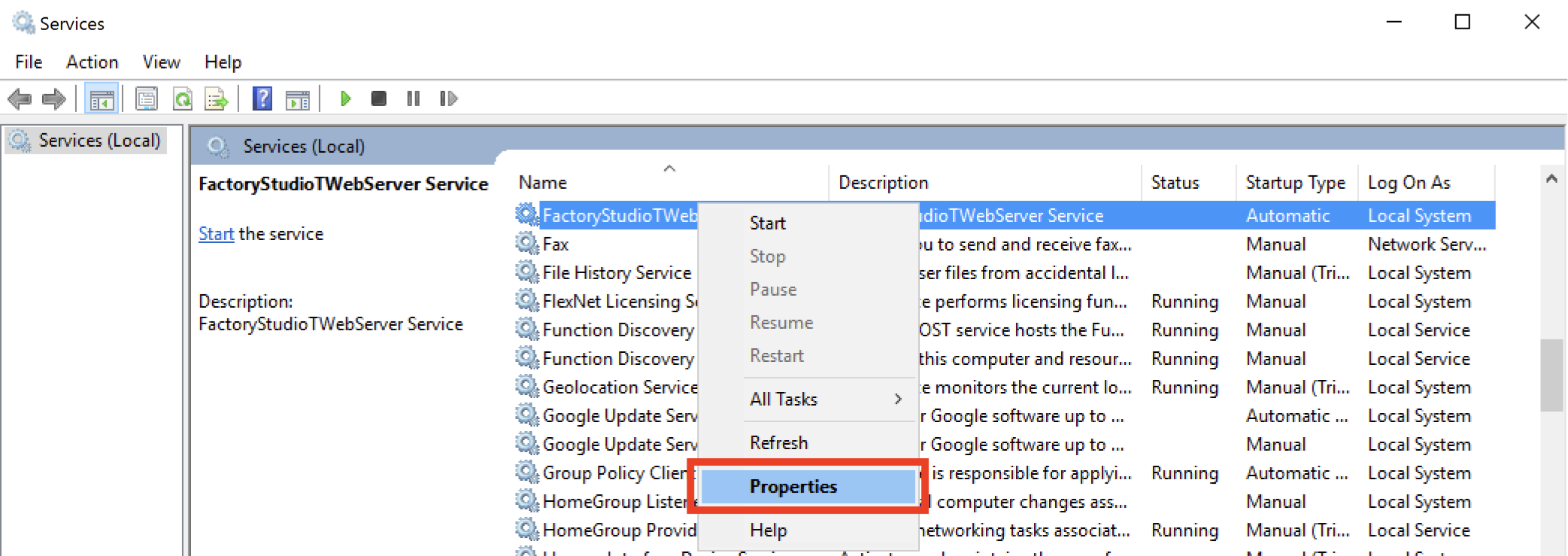Click the scroll up arrow of services list
The height and width of the screenshot is (556, 1568).
[x=1551, y=179]
